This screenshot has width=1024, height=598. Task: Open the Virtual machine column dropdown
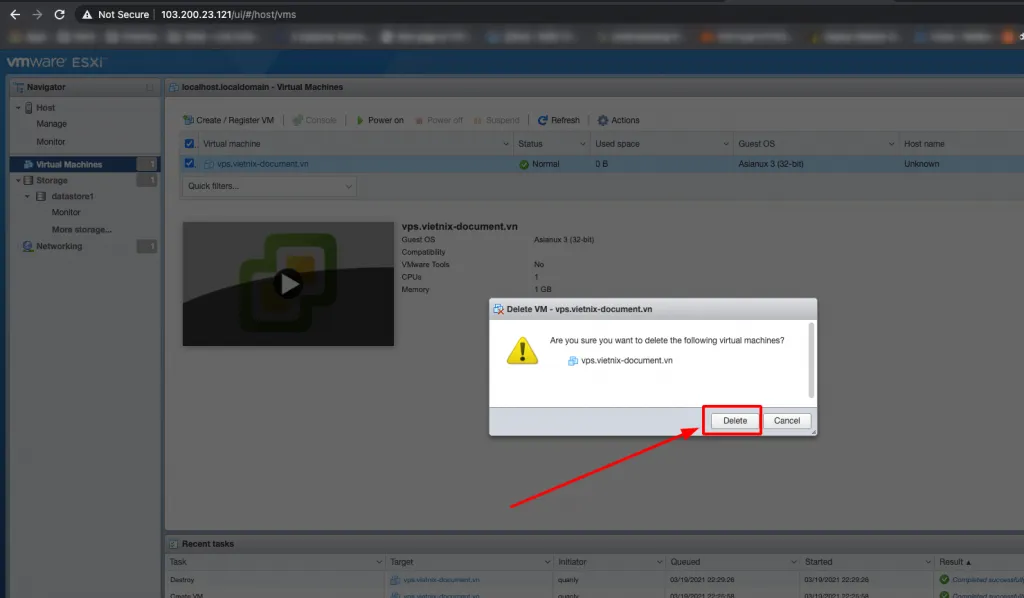coord(505,144)
